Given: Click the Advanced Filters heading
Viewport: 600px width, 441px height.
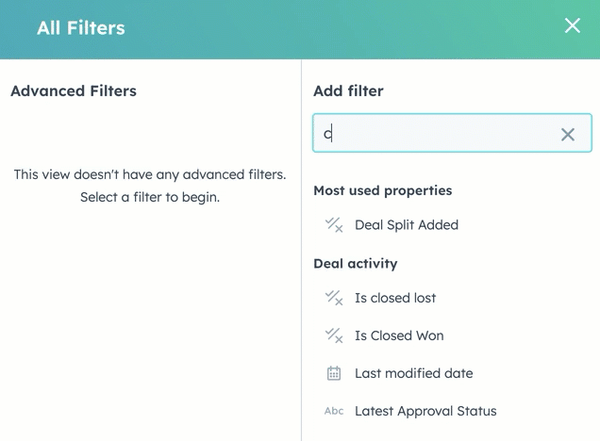Looking at the screenshot, I should coord(73,91).
